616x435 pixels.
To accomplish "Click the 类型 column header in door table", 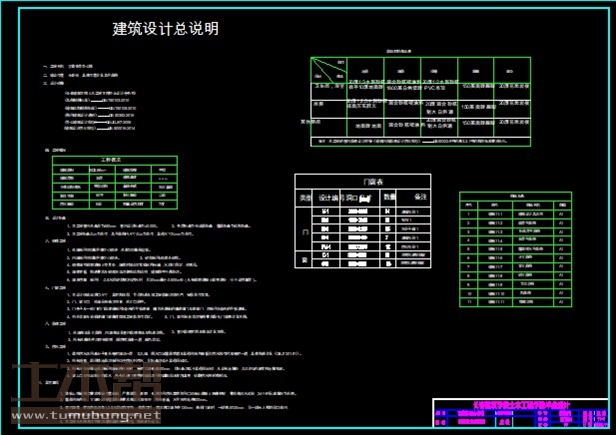I will (304, 198).
